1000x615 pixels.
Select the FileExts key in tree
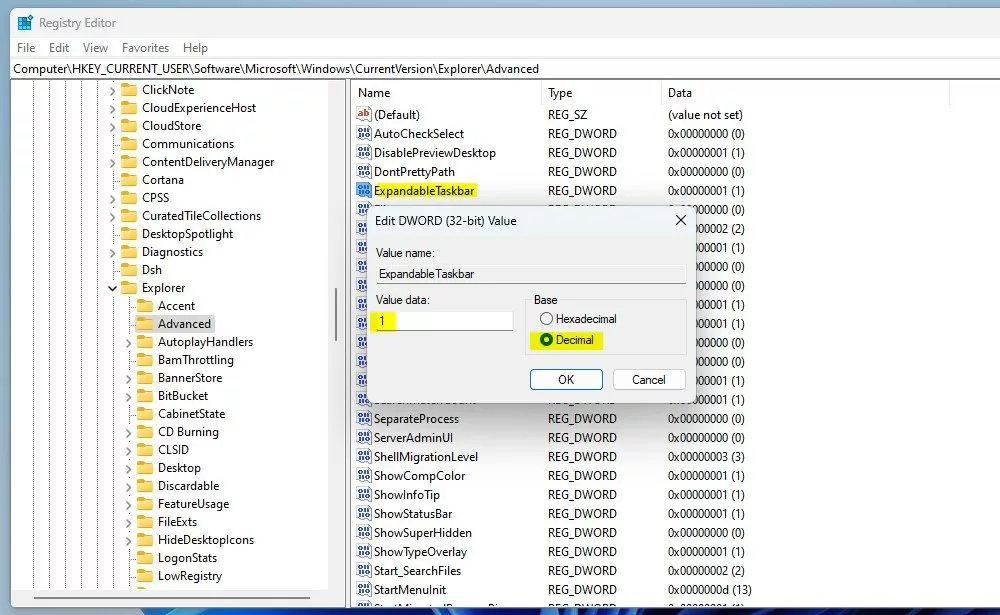point(177,521)
